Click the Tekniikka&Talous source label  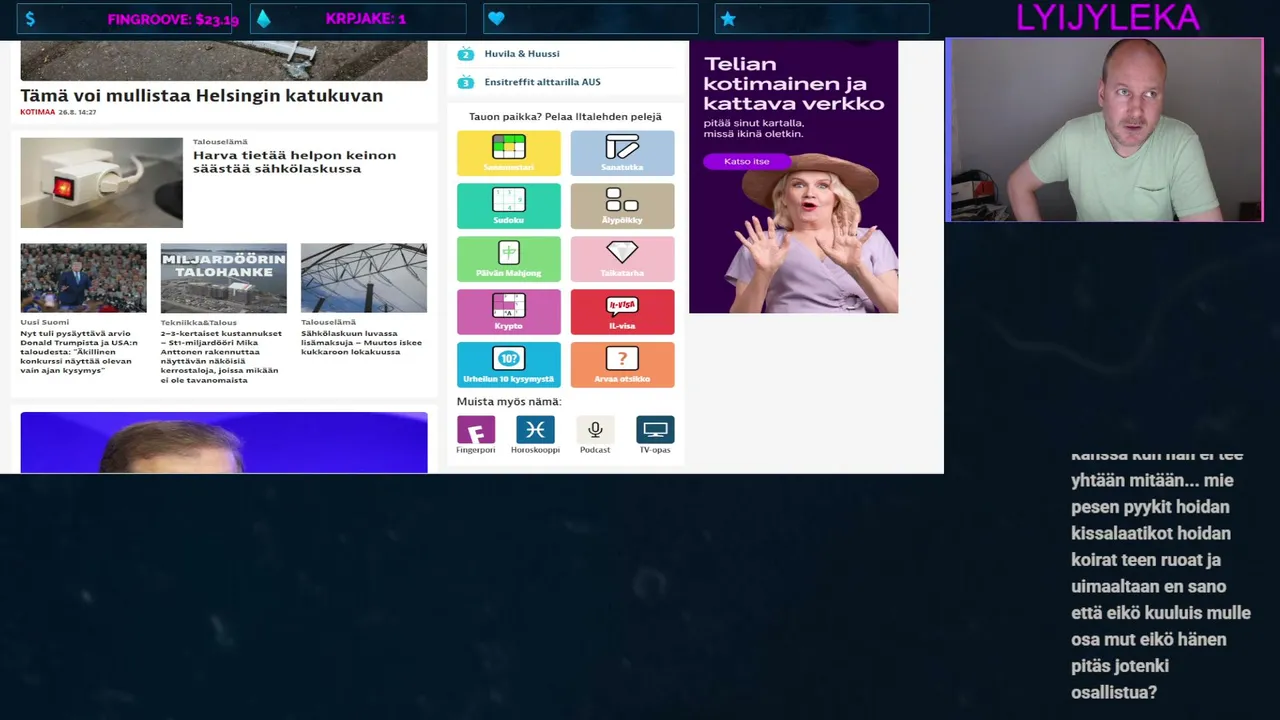pos(198,322)
